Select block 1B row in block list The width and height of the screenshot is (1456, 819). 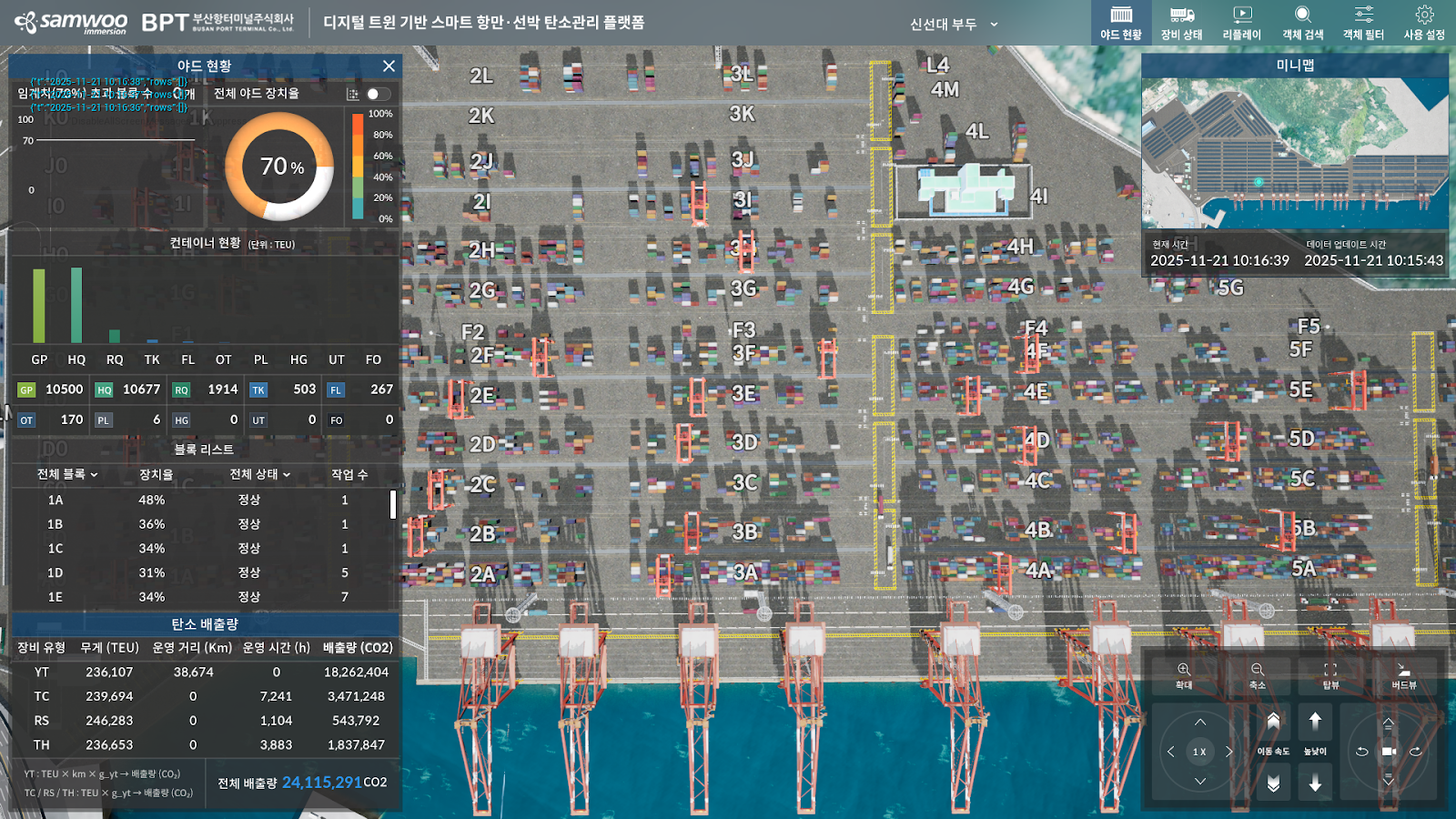[x=200, y=524]
